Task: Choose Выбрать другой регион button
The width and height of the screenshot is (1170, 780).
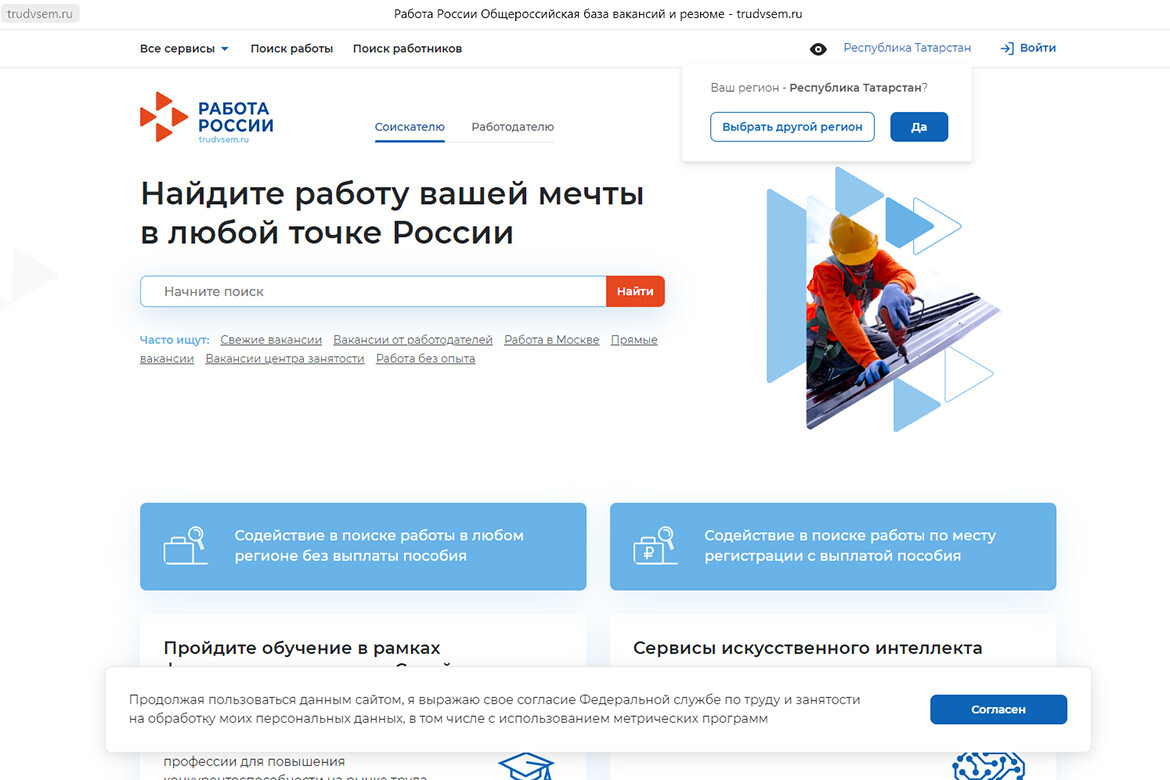Action: [792, 127]
